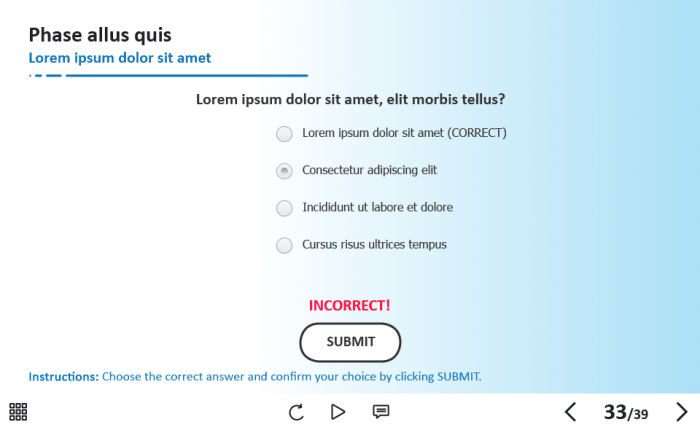Click the blue progress line under subtitle
Viewport: 700px width, 430px height.
pyautogui.click(x=185, y=75)
